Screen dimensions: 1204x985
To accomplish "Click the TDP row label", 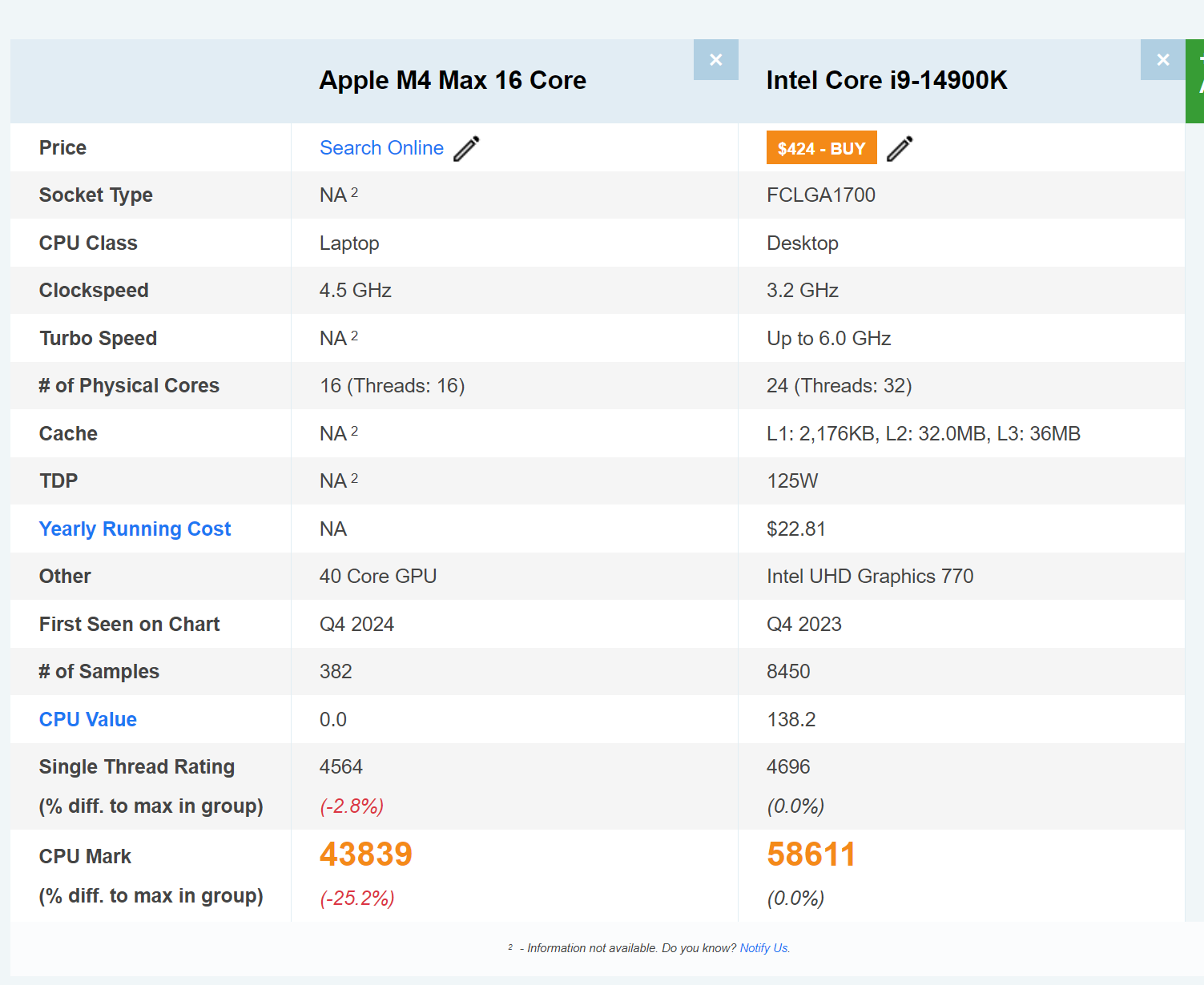I will point(58,481).
